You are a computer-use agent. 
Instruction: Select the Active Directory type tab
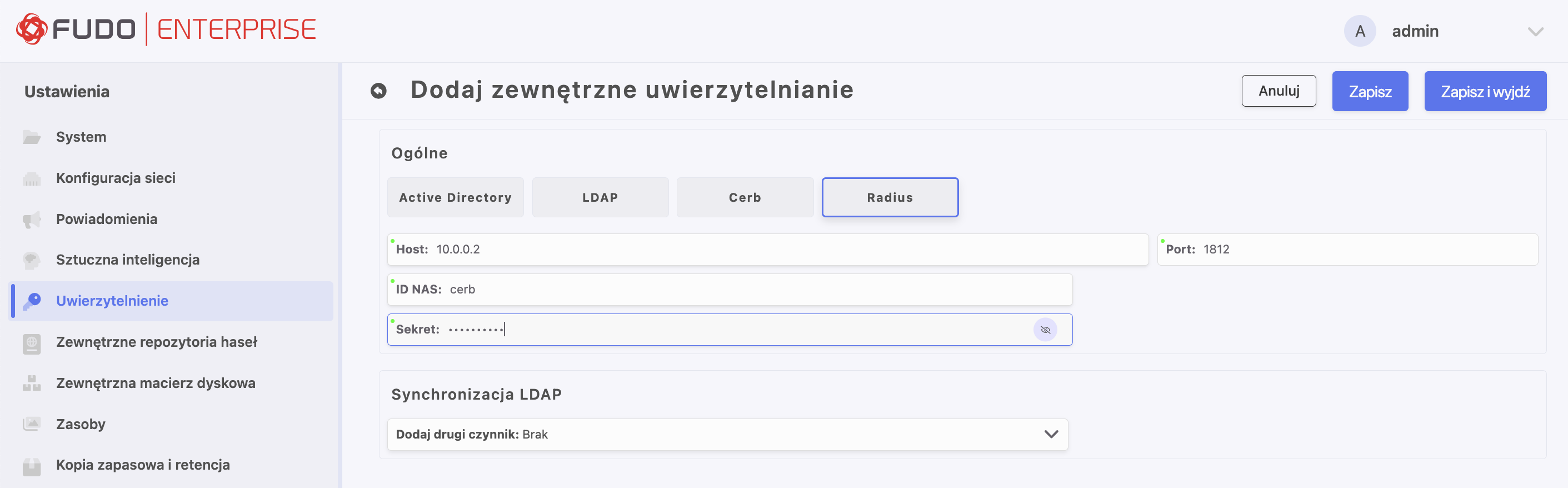pos(455,197)
